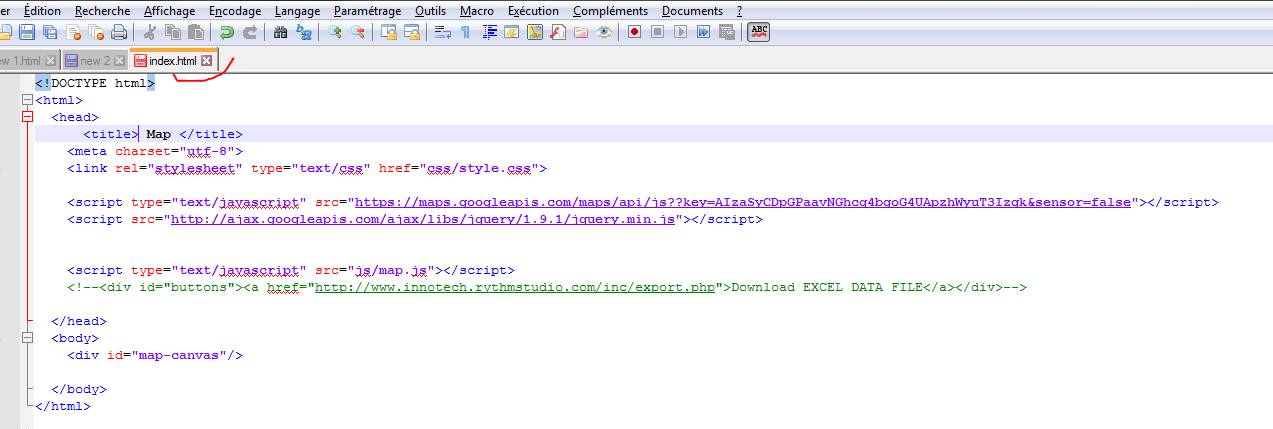The image size is (1273, 429).
Task: Click the Find and Replace icon
Action: pyautogui.click(x=303, y=33)
